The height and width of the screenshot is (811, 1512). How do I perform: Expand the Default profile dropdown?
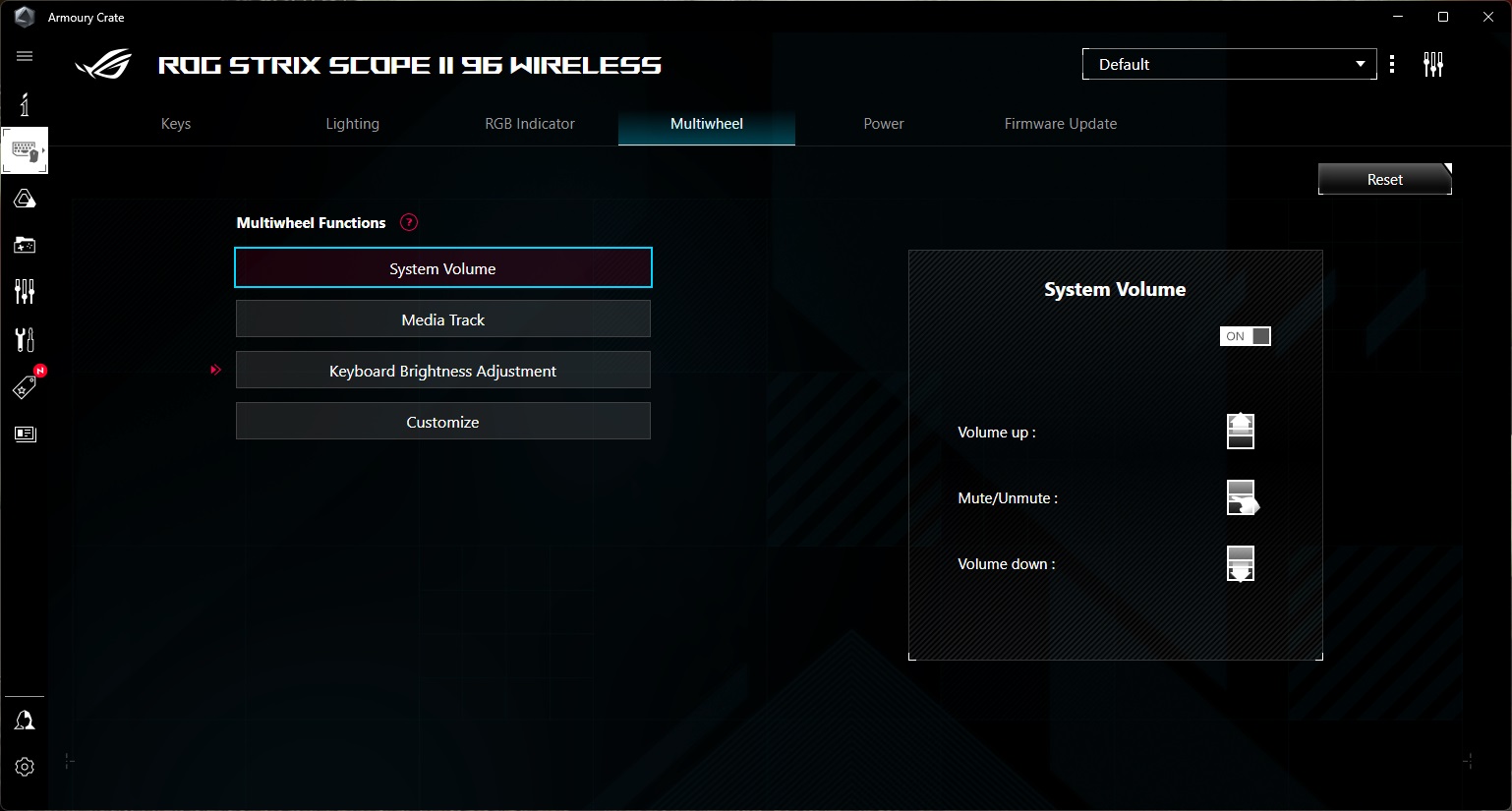click(1229, 64)
